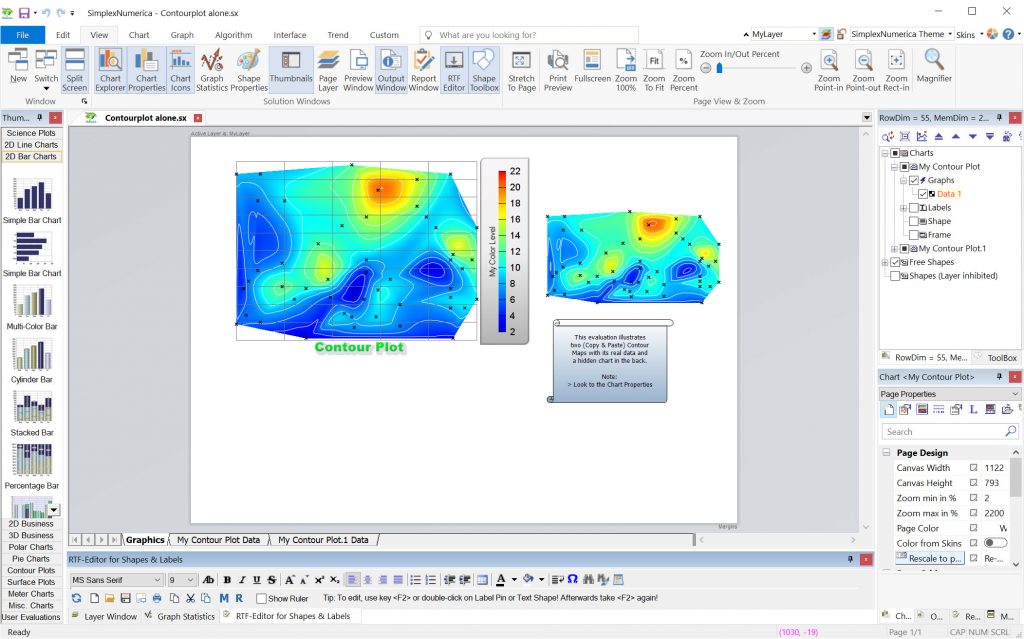Collapse the Charts tree node
The width and height of the screenshot is (1024, 639).
click(885, 153)
